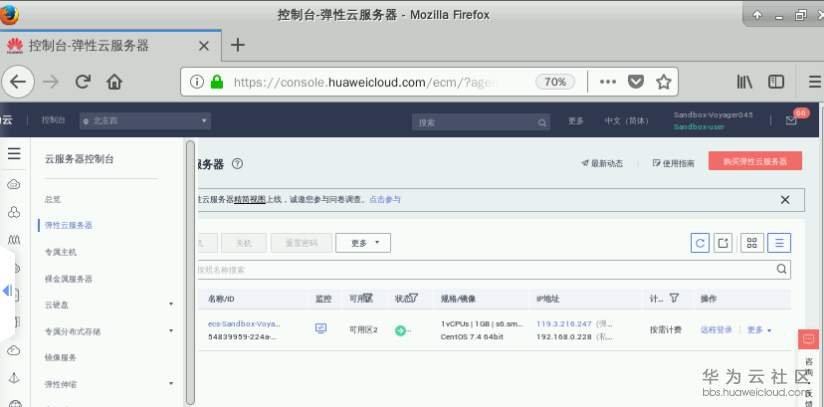Click the 点击参与 survey link
The image size is (824, 407).
[385, 199]
